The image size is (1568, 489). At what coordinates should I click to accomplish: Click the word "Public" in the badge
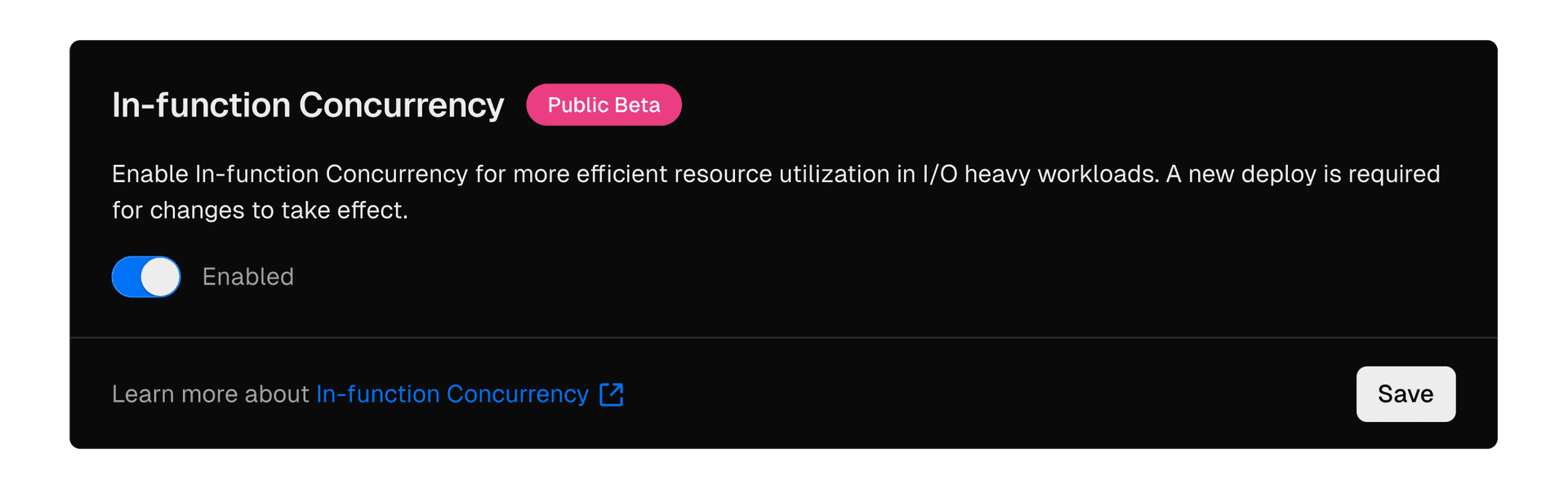tap(578, 105)
